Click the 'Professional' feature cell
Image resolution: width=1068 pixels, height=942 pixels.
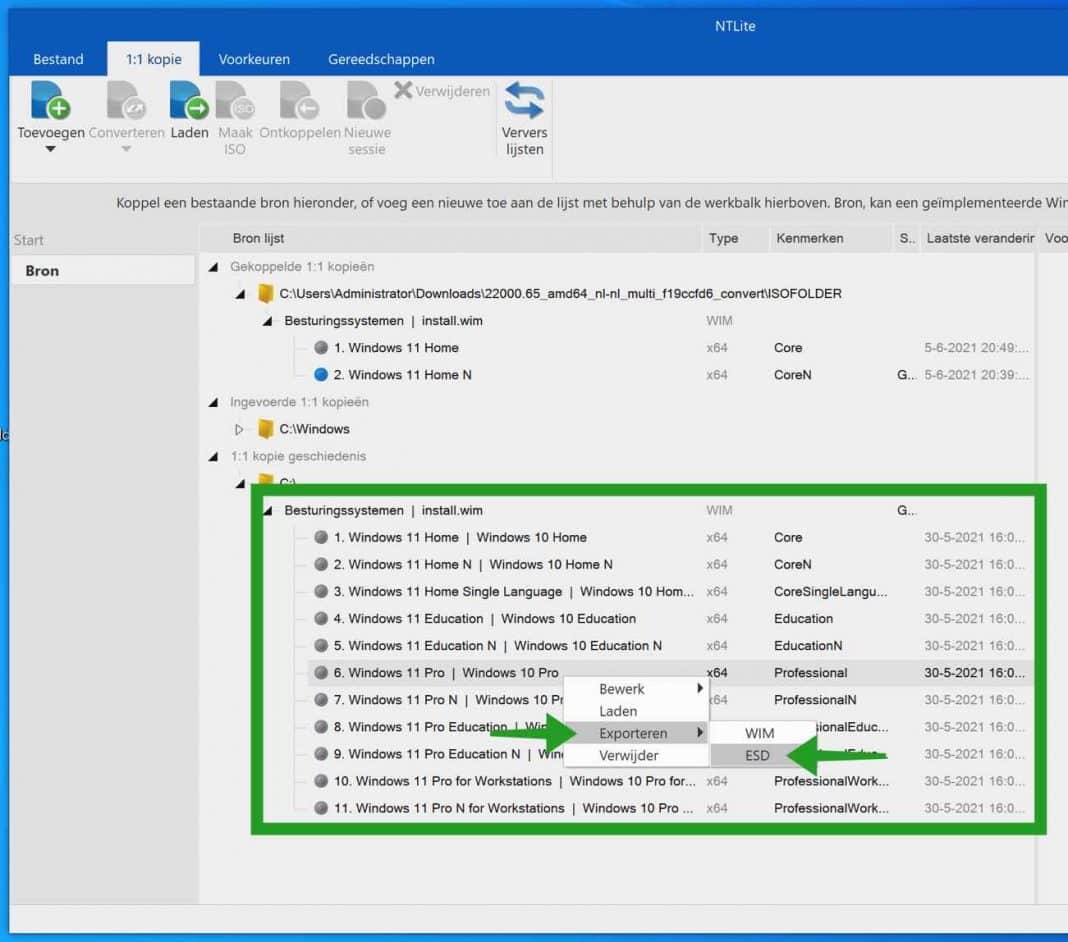tap(811, 673)
